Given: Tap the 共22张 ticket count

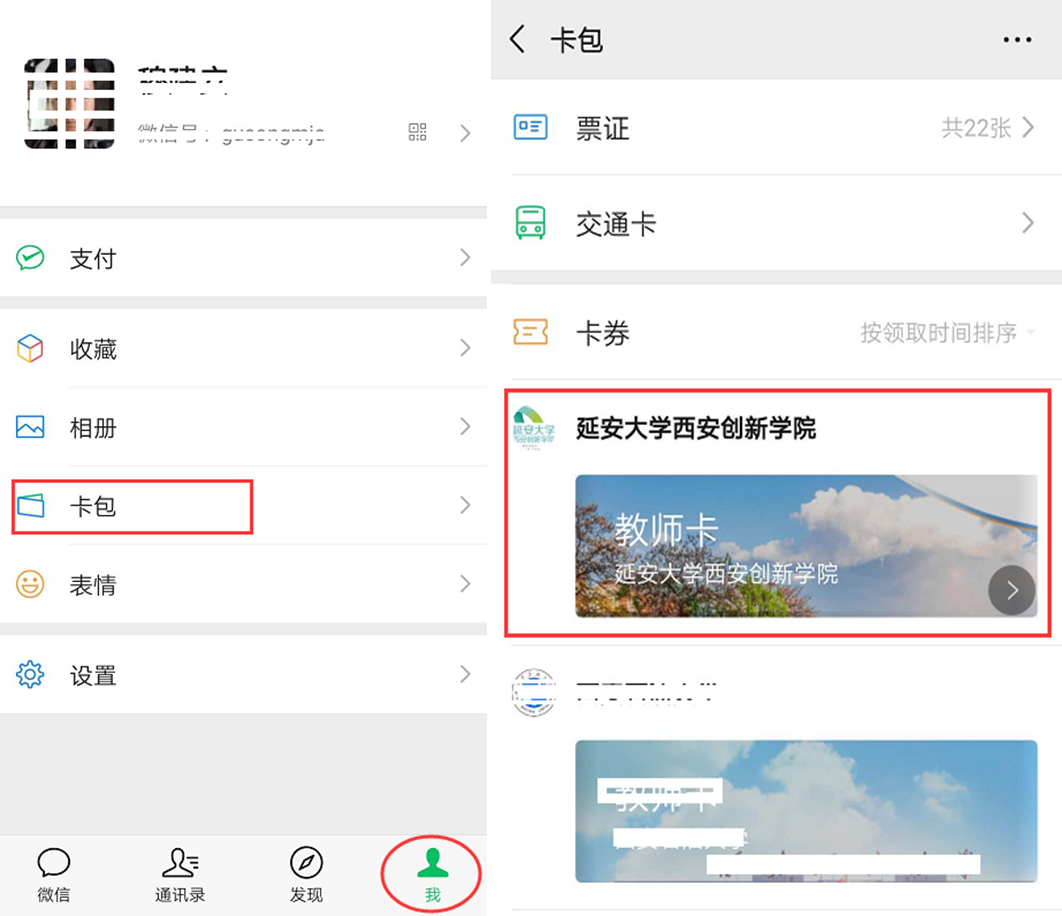Looking at the screenshot, I should pyautogui.click(x=976, y=127).
